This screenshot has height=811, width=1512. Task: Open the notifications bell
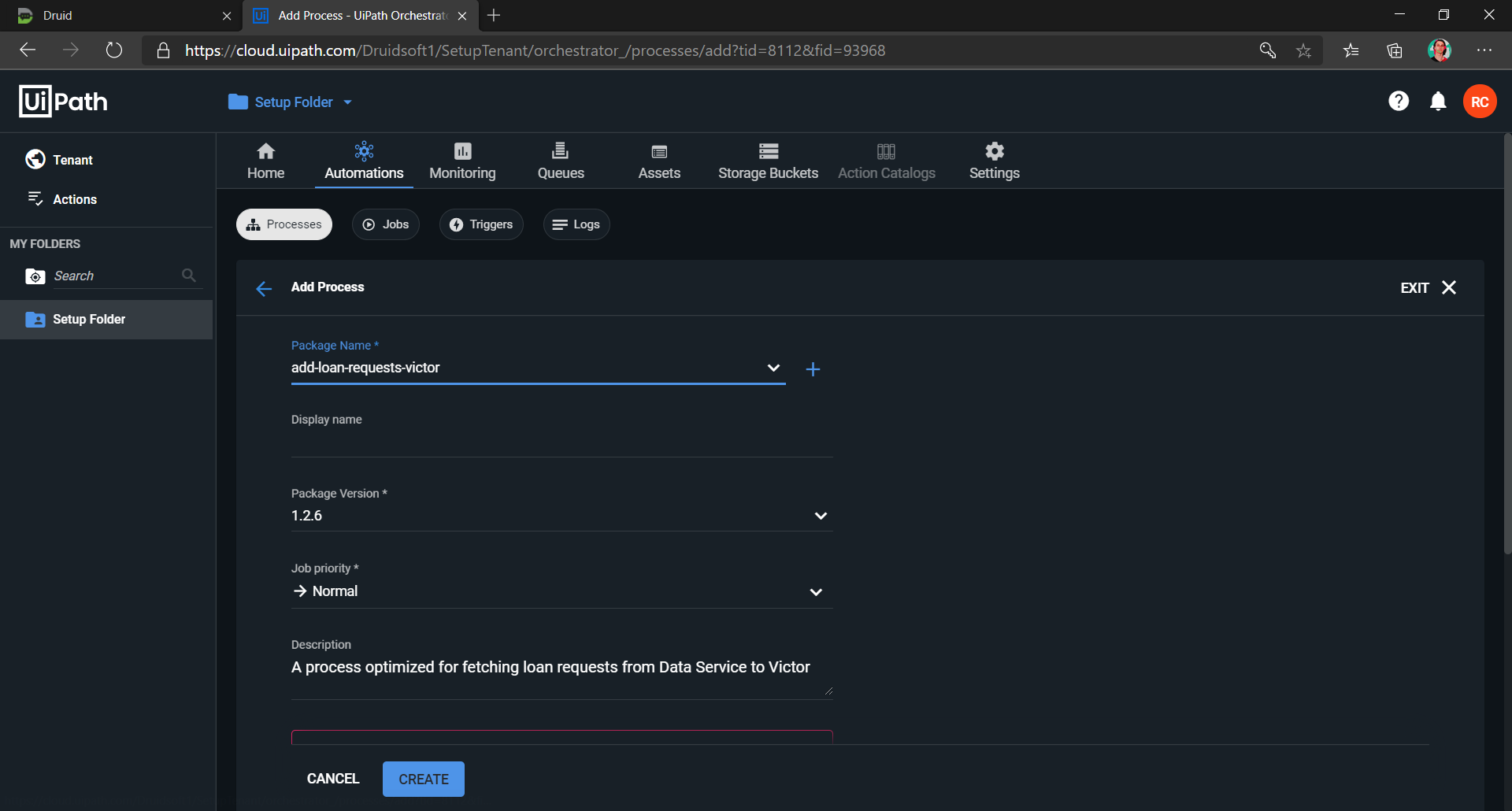(x=1438, y=102)
